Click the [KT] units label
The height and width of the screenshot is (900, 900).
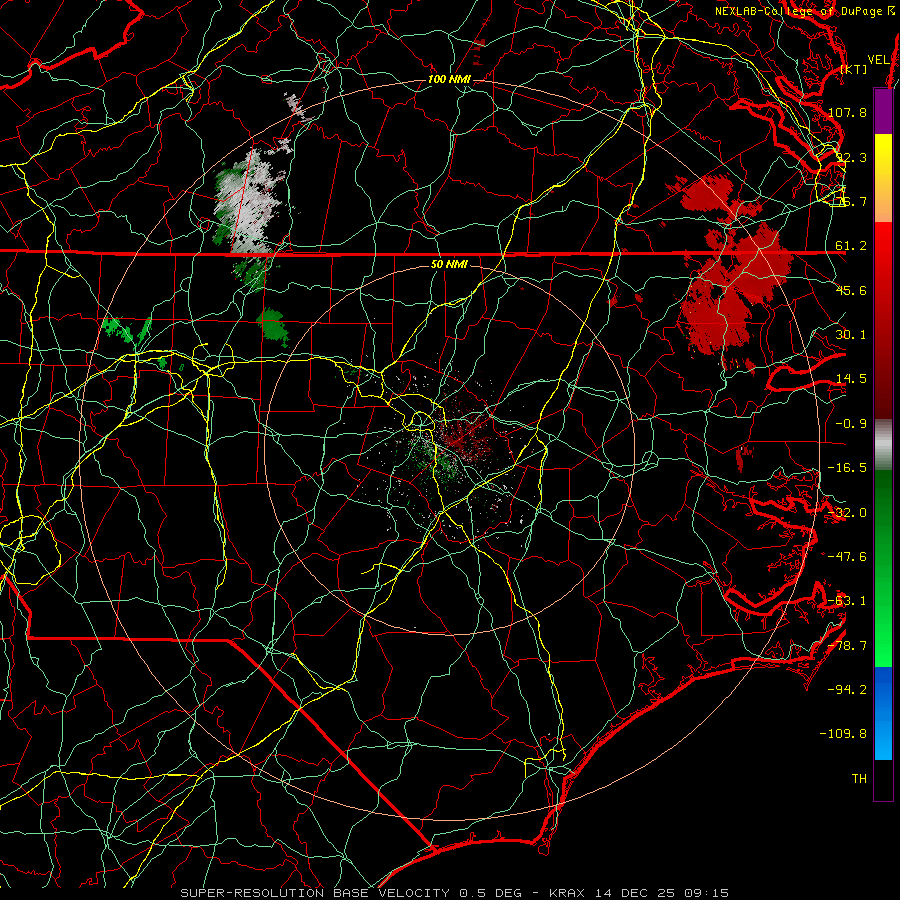pyautogui.click(x=853, y=69)
